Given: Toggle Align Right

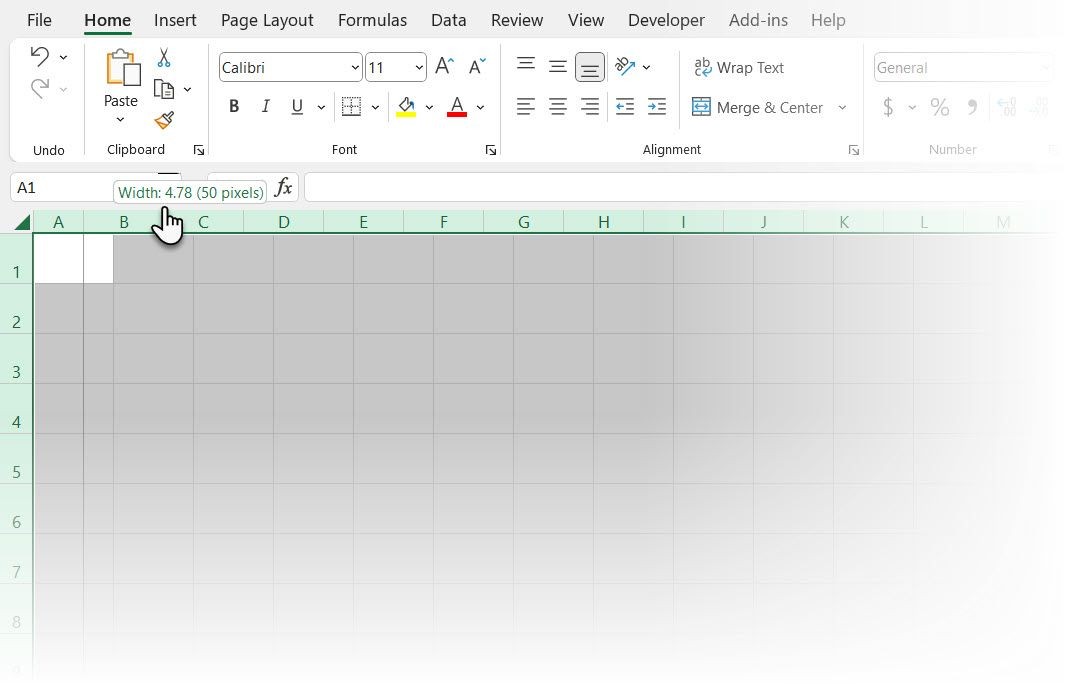Looking at the screenshot, I should coord(590,107).
